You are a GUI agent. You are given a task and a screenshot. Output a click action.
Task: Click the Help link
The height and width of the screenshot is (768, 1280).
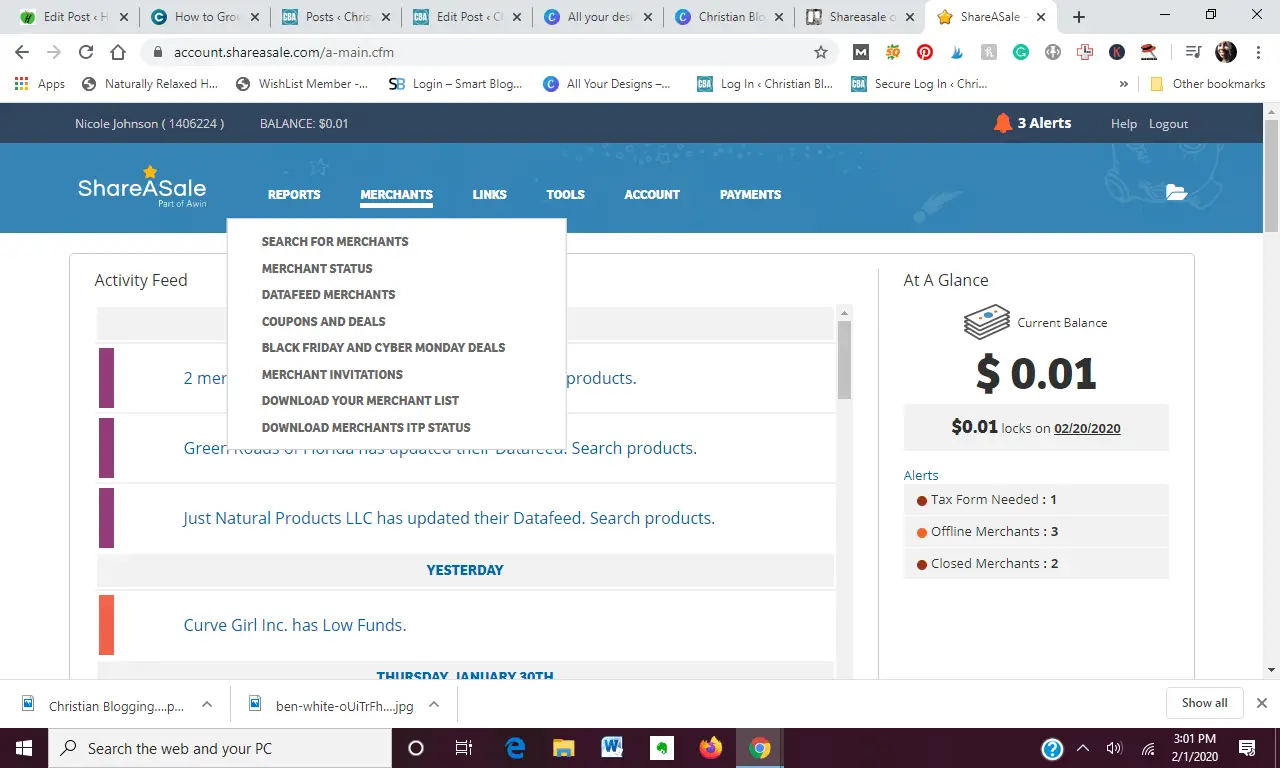point(1124,124)
